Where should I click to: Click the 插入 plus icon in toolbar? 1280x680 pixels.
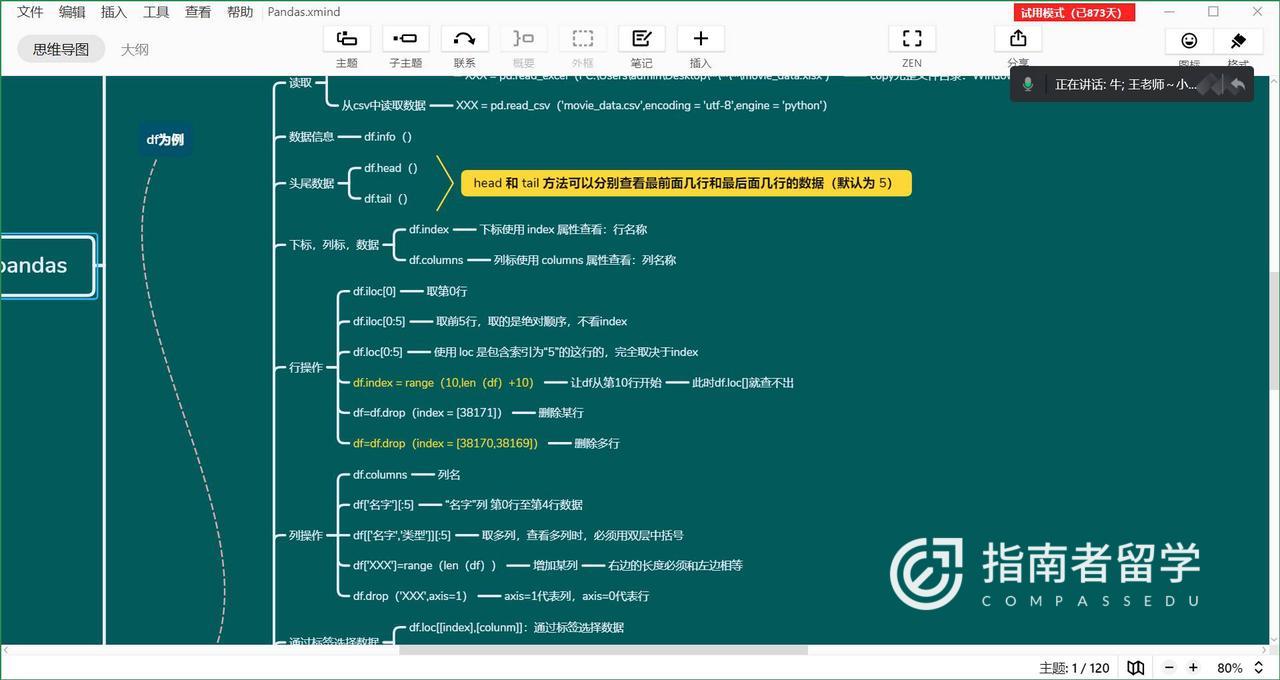click(700, 39)
